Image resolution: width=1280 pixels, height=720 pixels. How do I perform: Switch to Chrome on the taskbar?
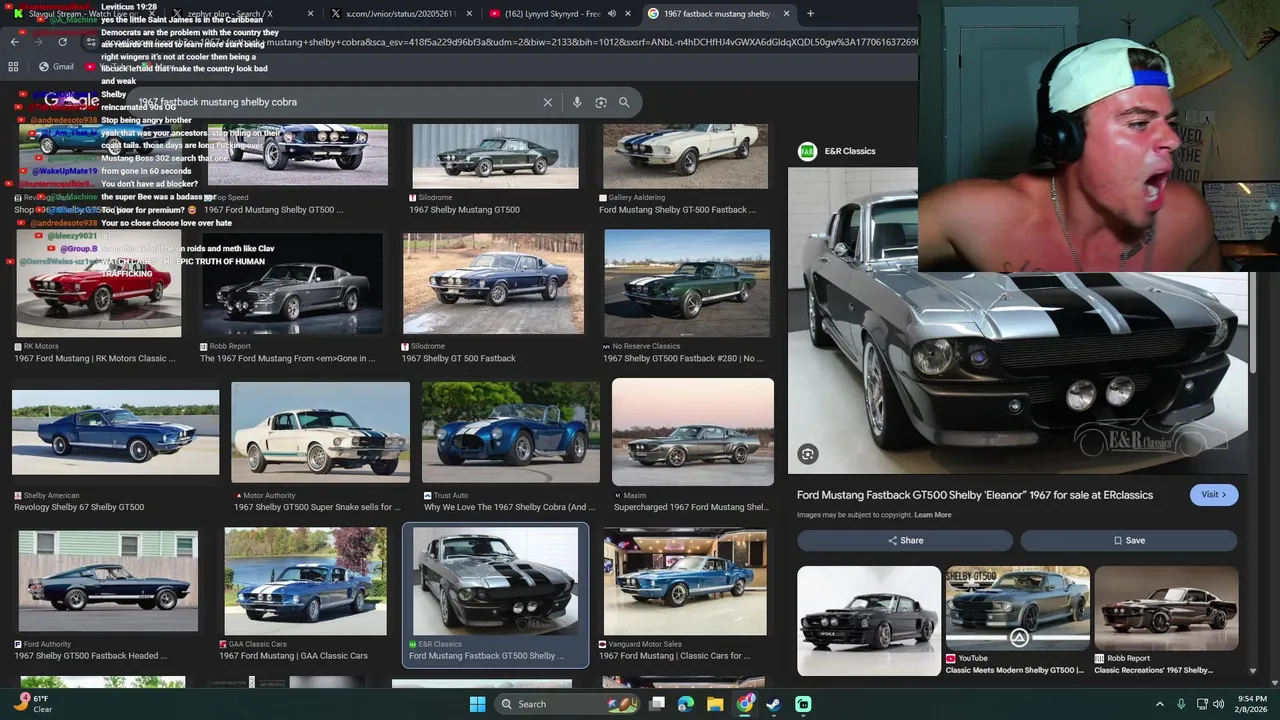745,704
